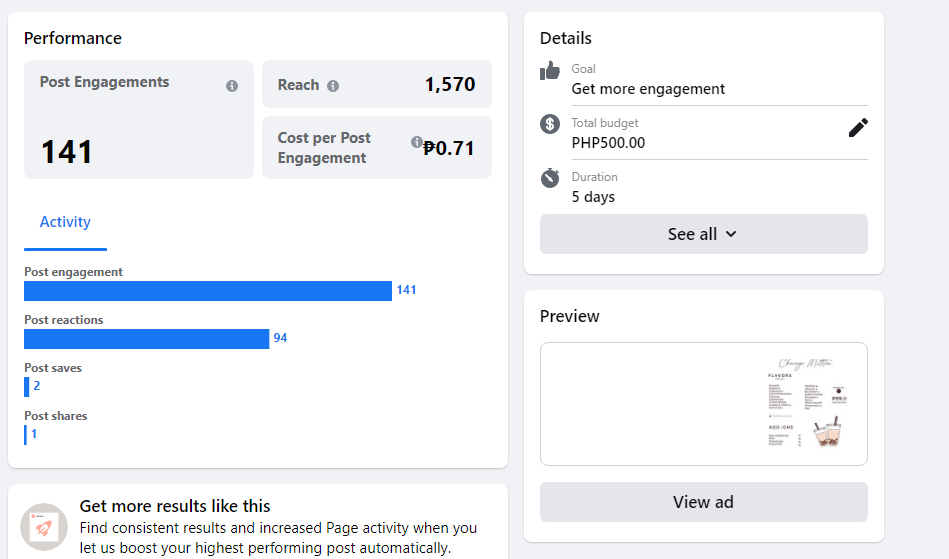
Task: Click the pencil icon to edit budget
Action: (858, 127)
